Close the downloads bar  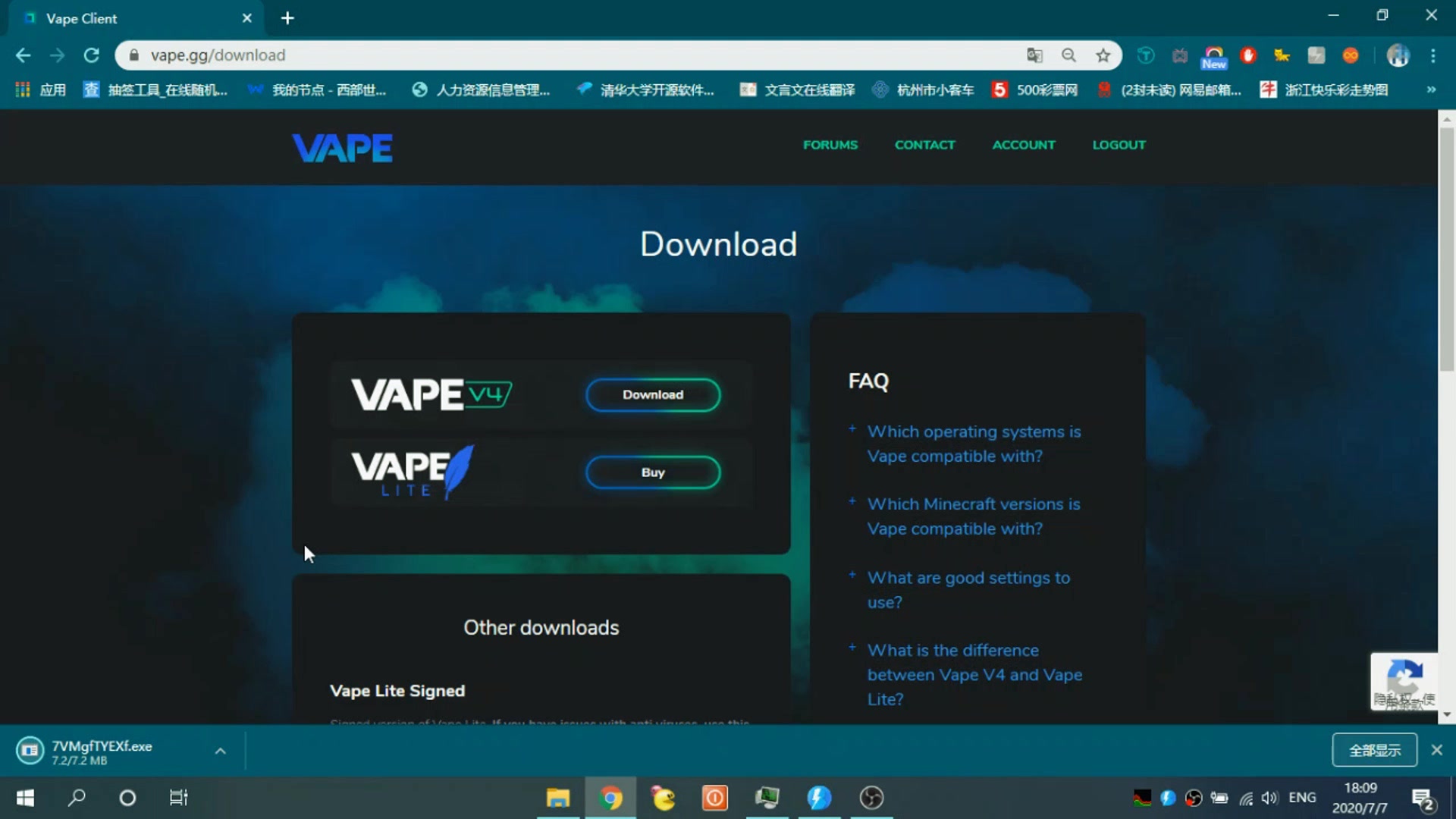pyautogui.click(x=1436, y=750)
